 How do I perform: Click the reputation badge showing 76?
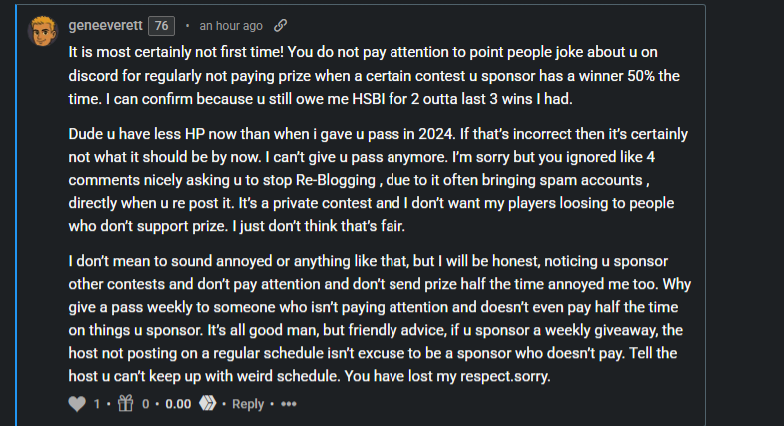(162, 25)
